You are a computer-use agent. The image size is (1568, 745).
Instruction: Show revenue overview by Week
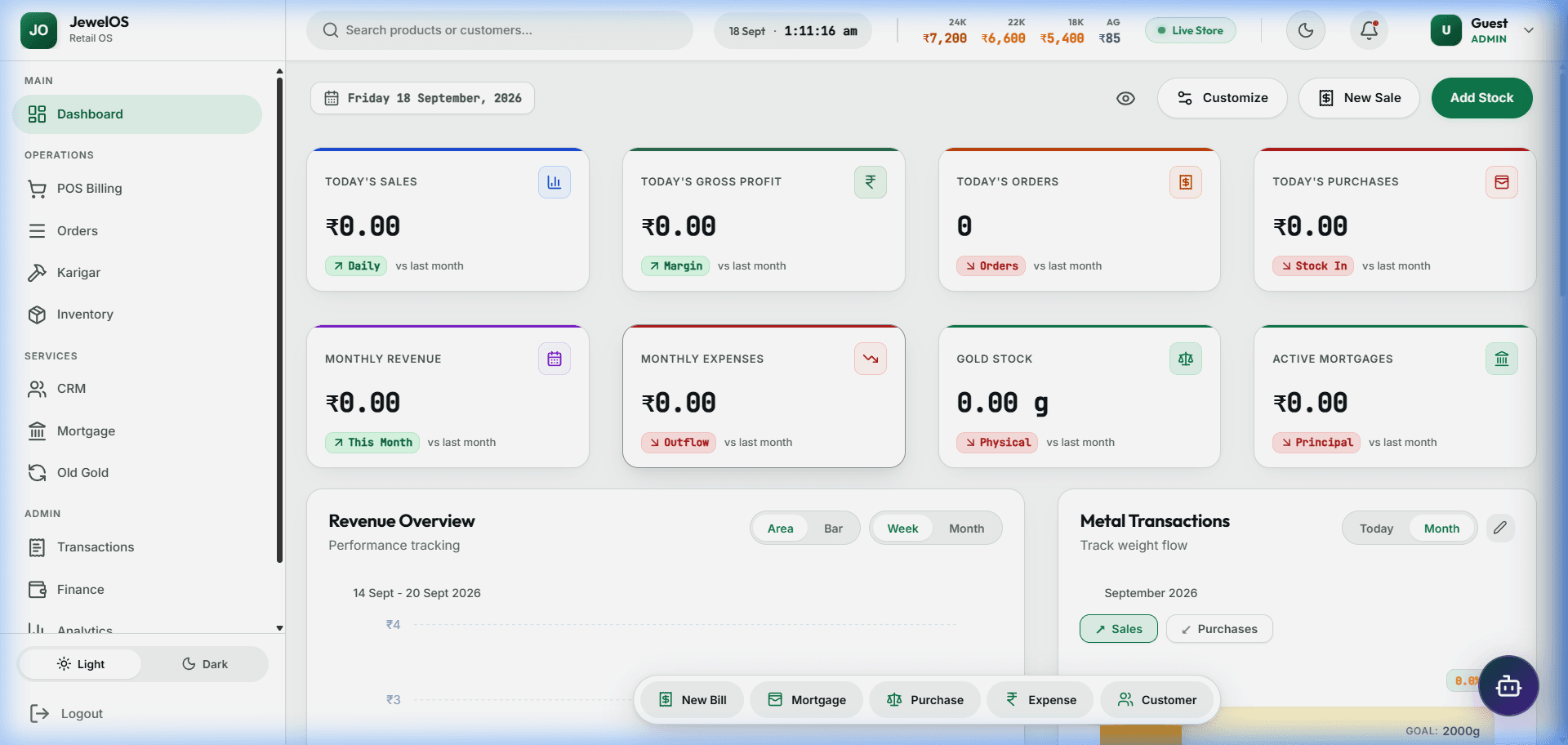[902, 529]
